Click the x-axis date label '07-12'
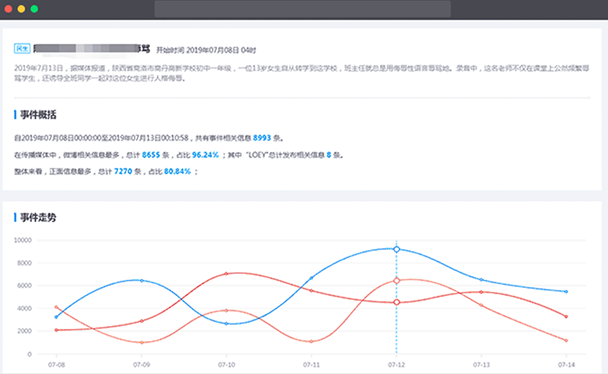The image size is (608, 374). [x=396, y=365]
